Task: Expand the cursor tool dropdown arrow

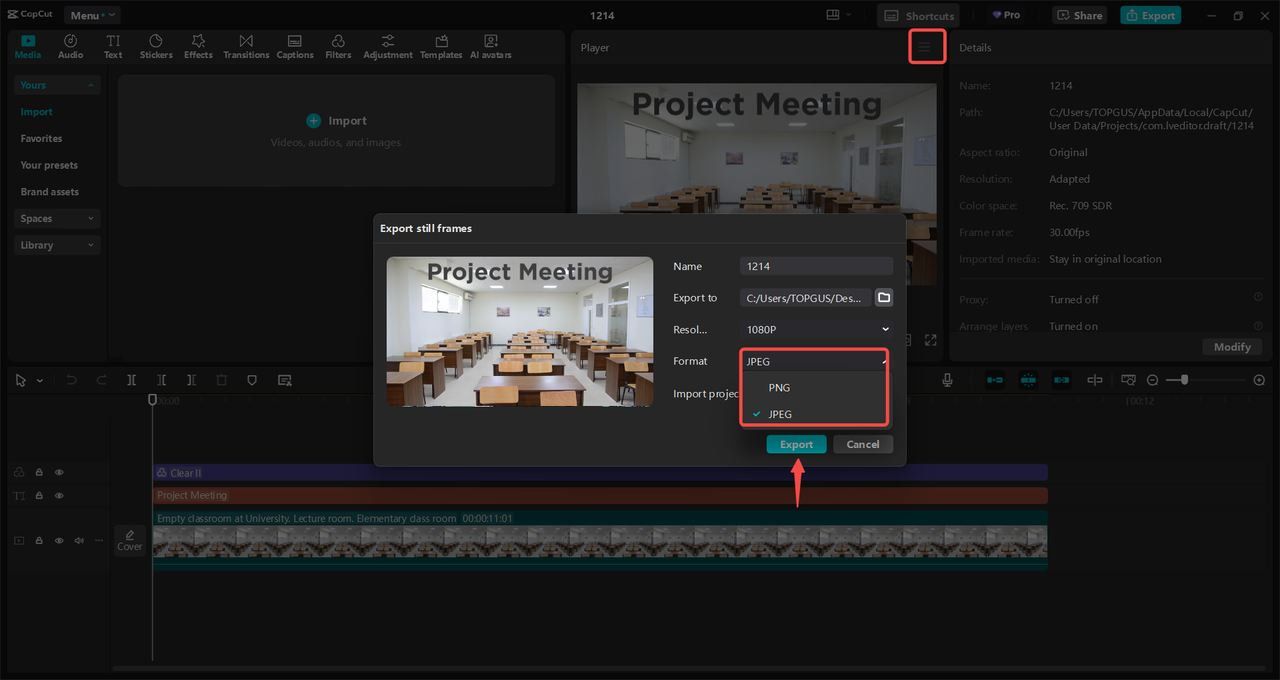Action: point(40,381)
